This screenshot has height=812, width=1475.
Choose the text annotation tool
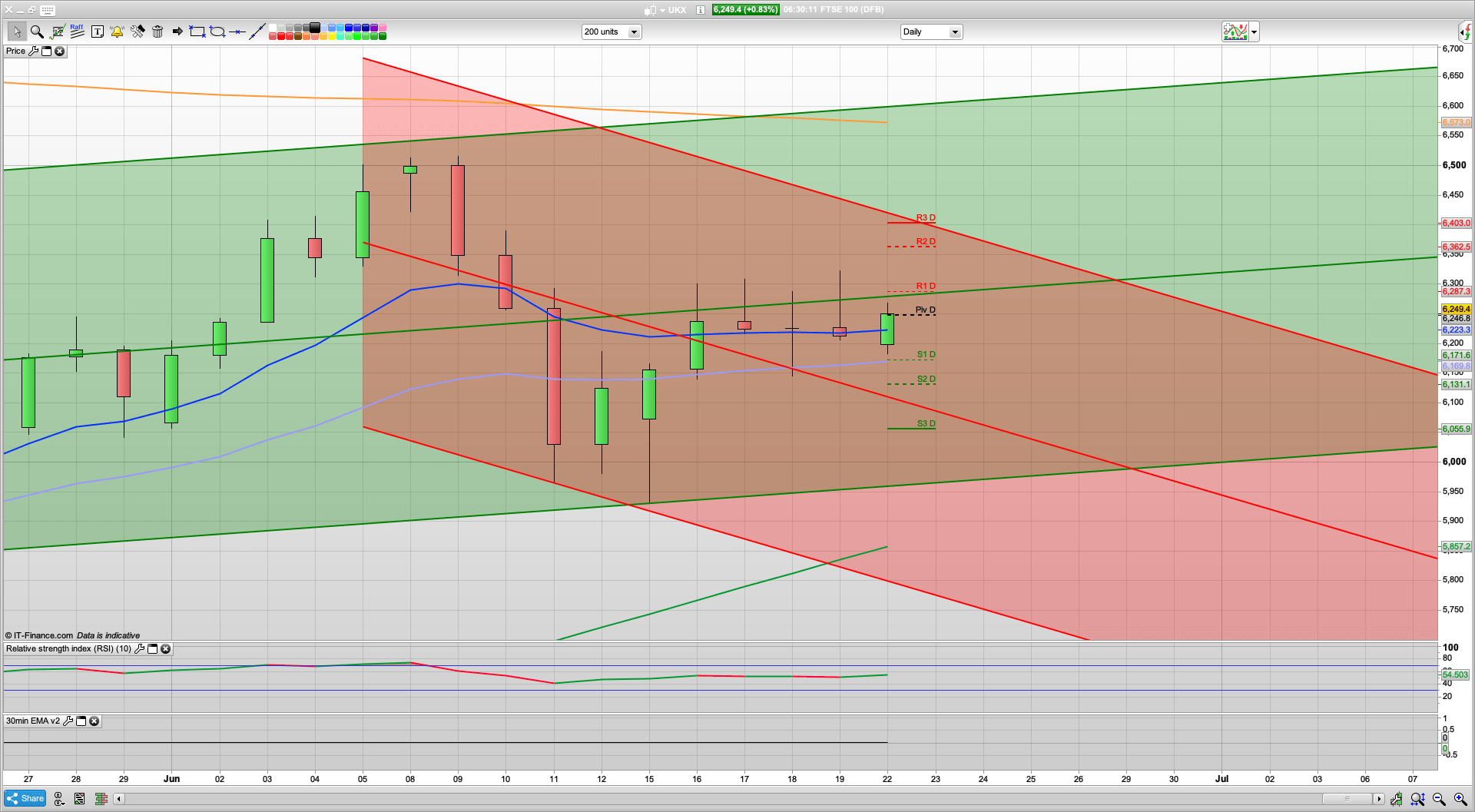[x=97, y=31]
